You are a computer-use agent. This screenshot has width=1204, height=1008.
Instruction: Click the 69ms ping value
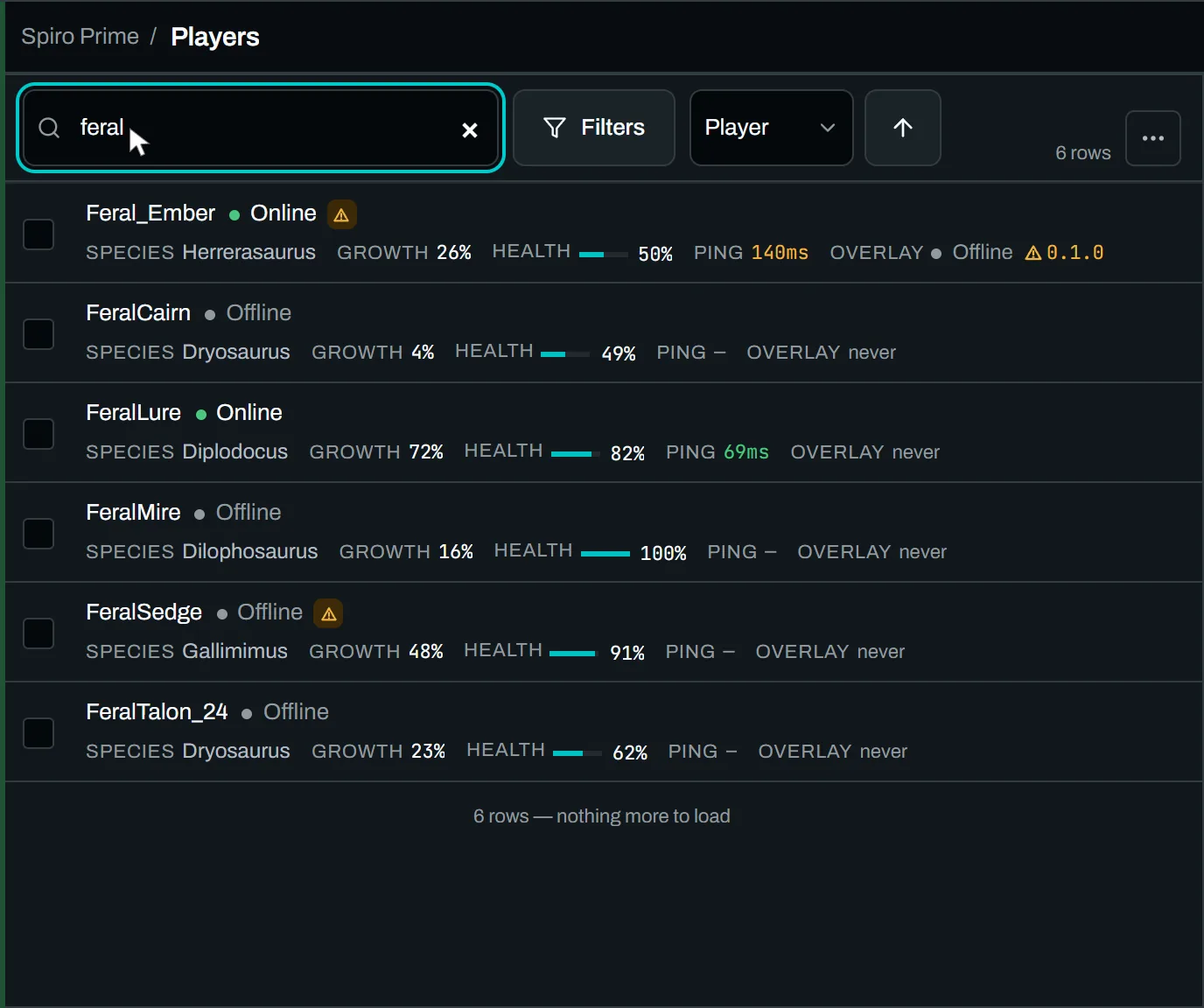746,452
